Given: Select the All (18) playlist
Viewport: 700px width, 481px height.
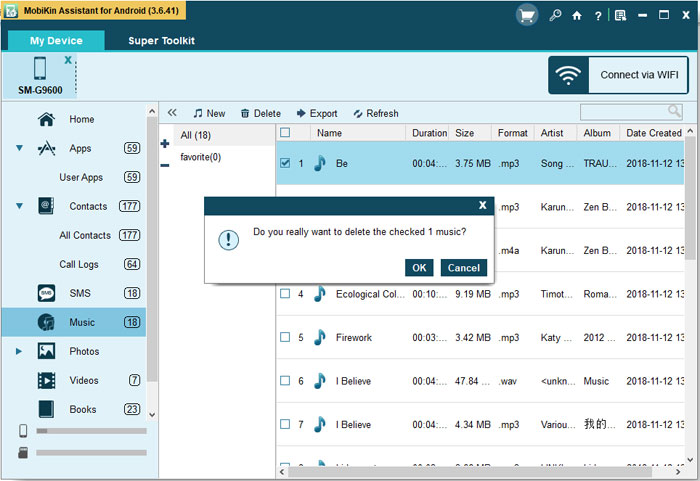Looking at the screenshot, I should [x=225, y=135].
